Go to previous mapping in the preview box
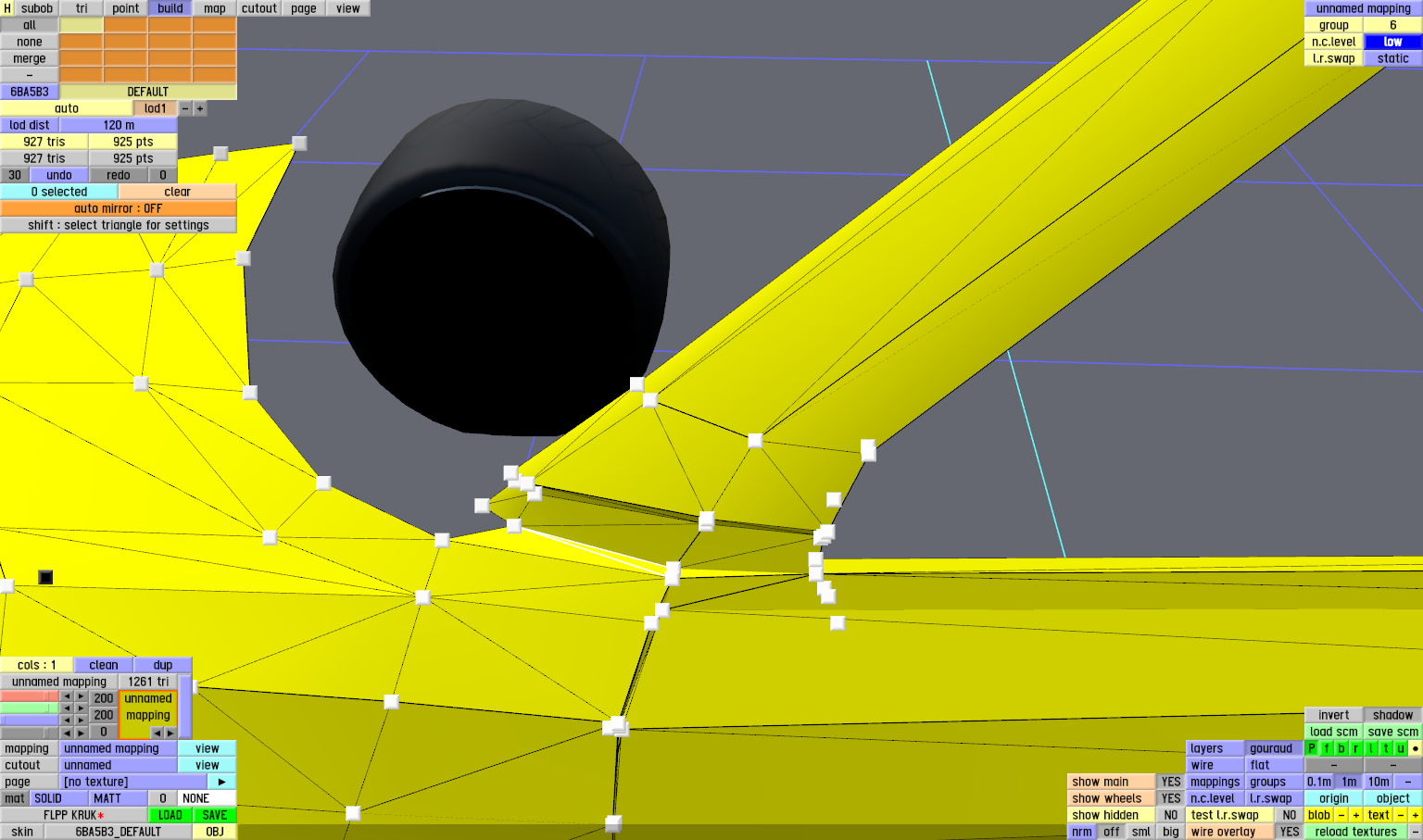Viewport: 1423px width, 840px height. pyautogui.click(x=157, y=732)
